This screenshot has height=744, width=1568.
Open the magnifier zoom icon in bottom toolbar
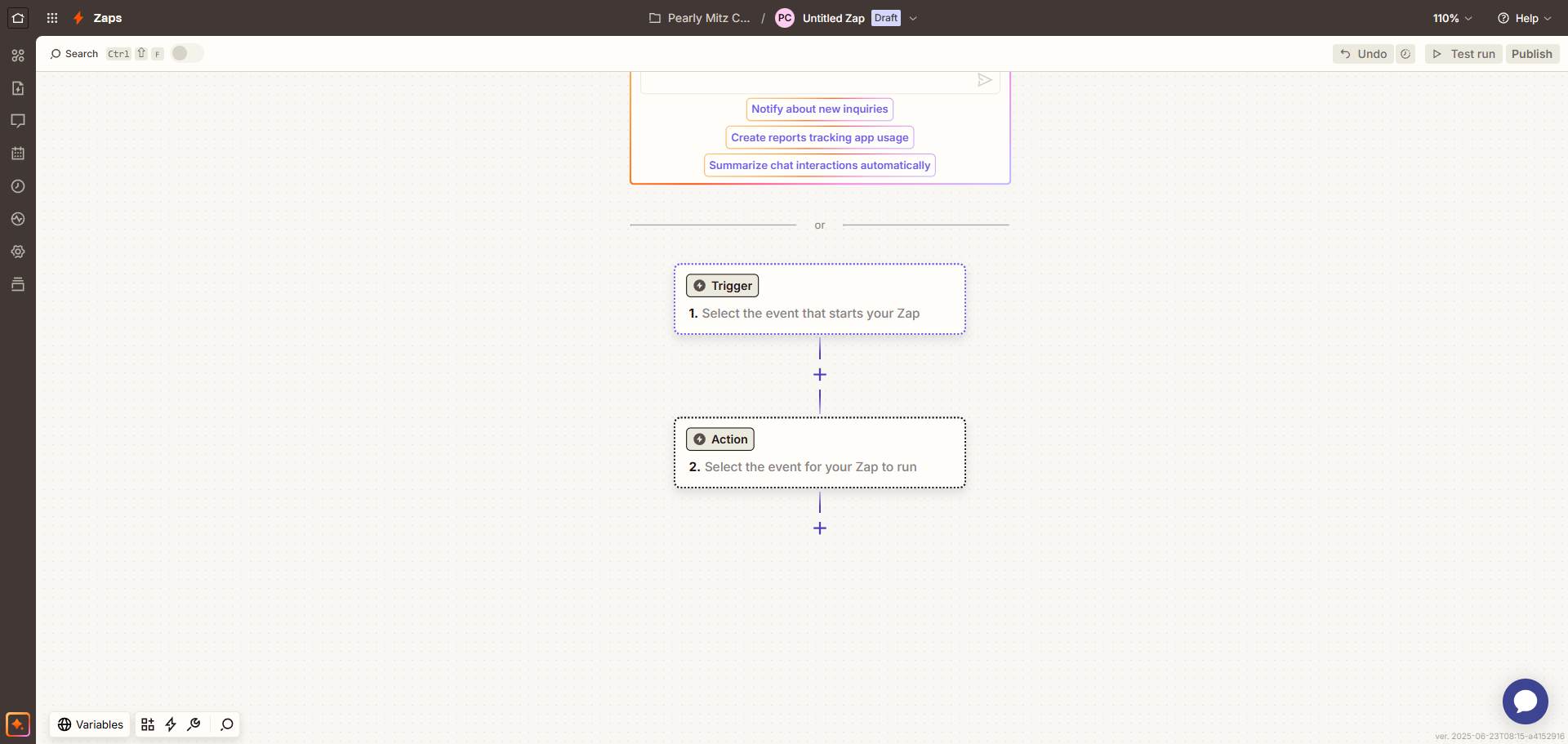point(226,724)
